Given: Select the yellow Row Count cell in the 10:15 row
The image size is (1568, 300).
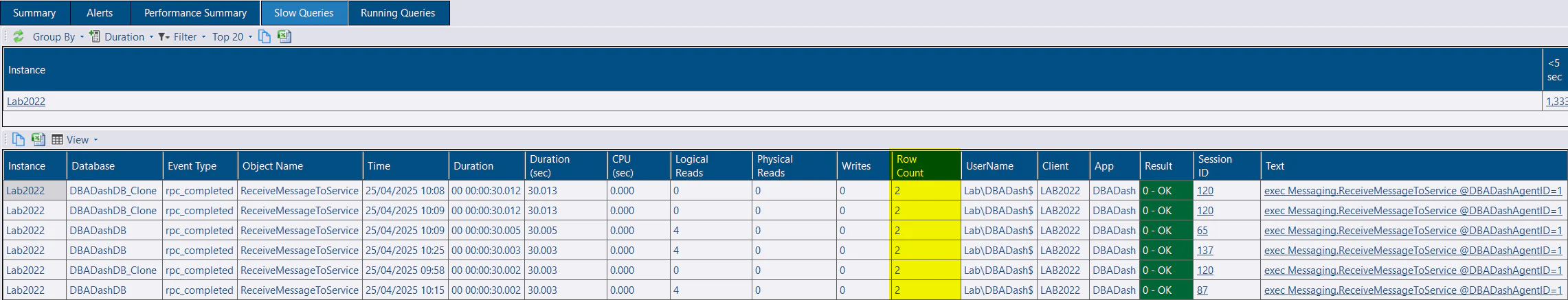Looking at the screenshot, I should point(926,290).
